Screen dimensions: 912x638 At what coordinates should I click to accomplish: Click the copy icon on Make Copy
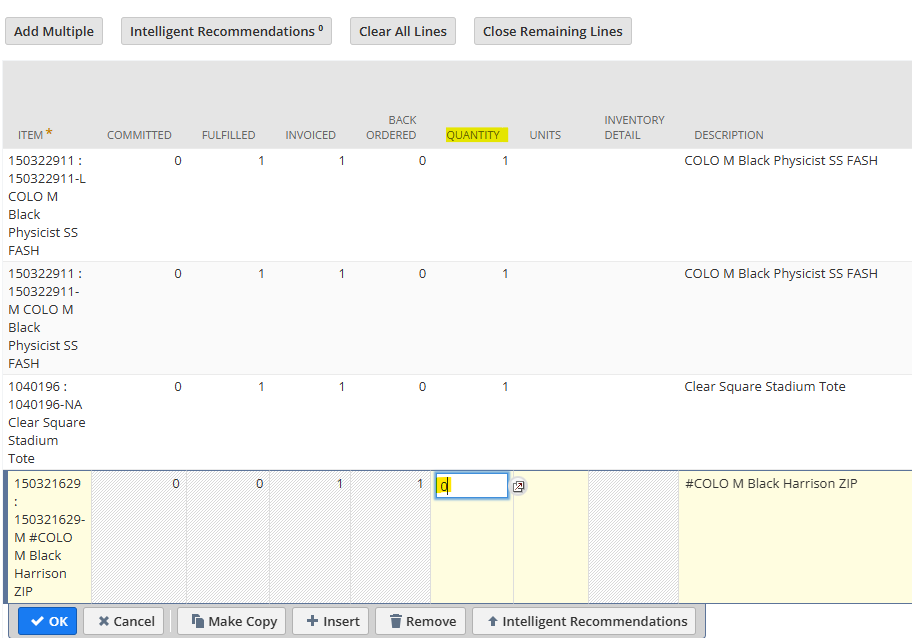coord(198,621)
